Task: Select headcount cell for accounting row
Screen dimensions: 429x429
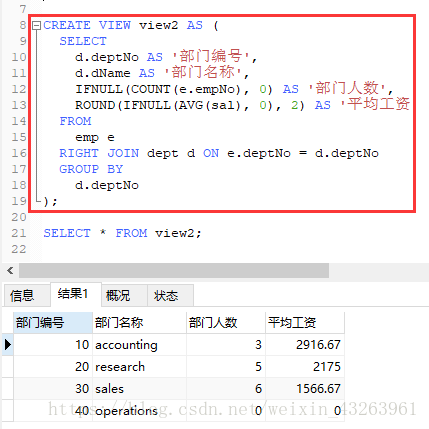Action: 226,345
